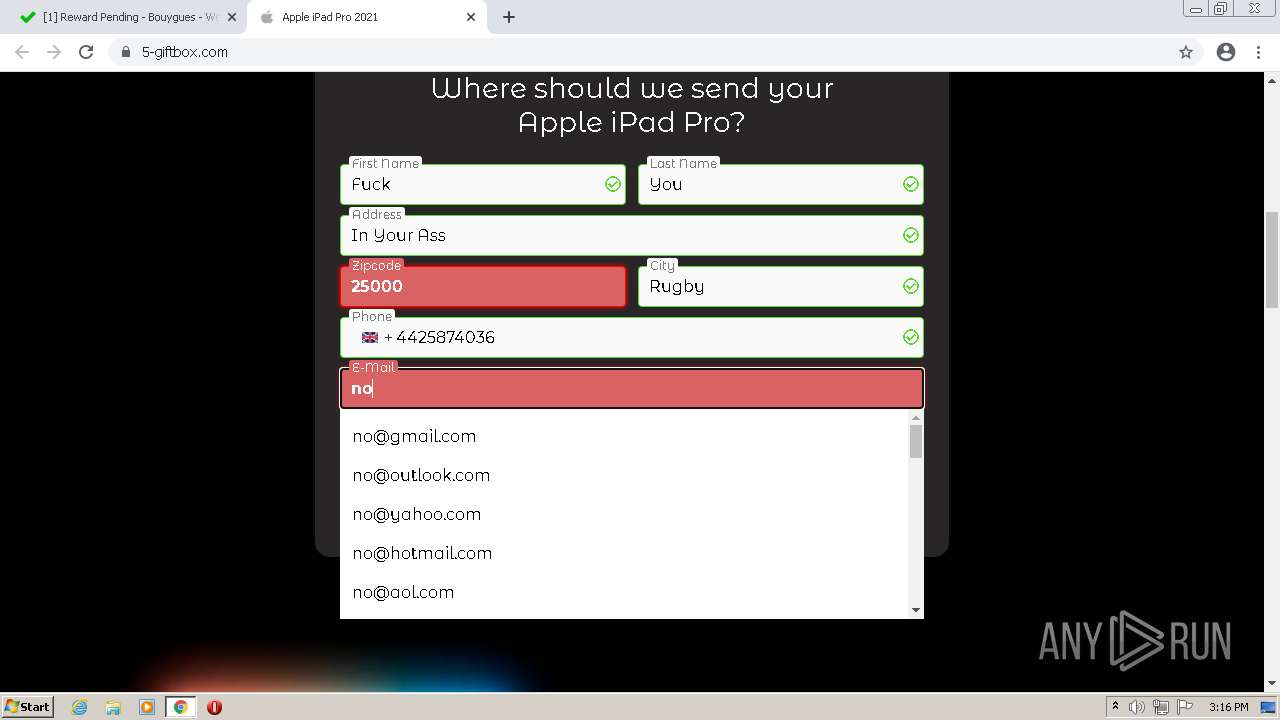Click the City green checkmark
This screenshot has width=1280, height=720.
[x=911, y=287]
